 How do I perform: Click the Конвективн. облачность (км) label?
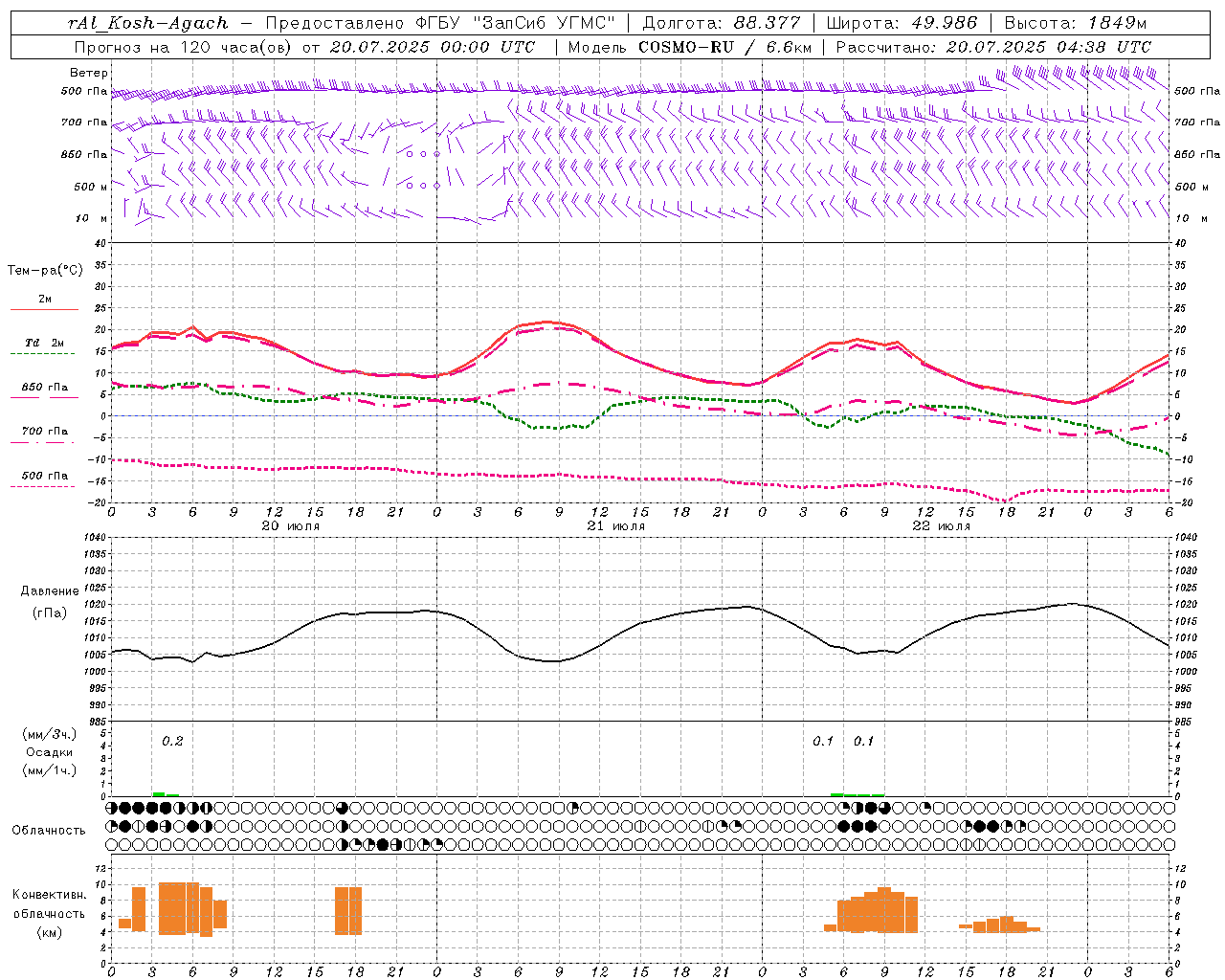[49, 914]
